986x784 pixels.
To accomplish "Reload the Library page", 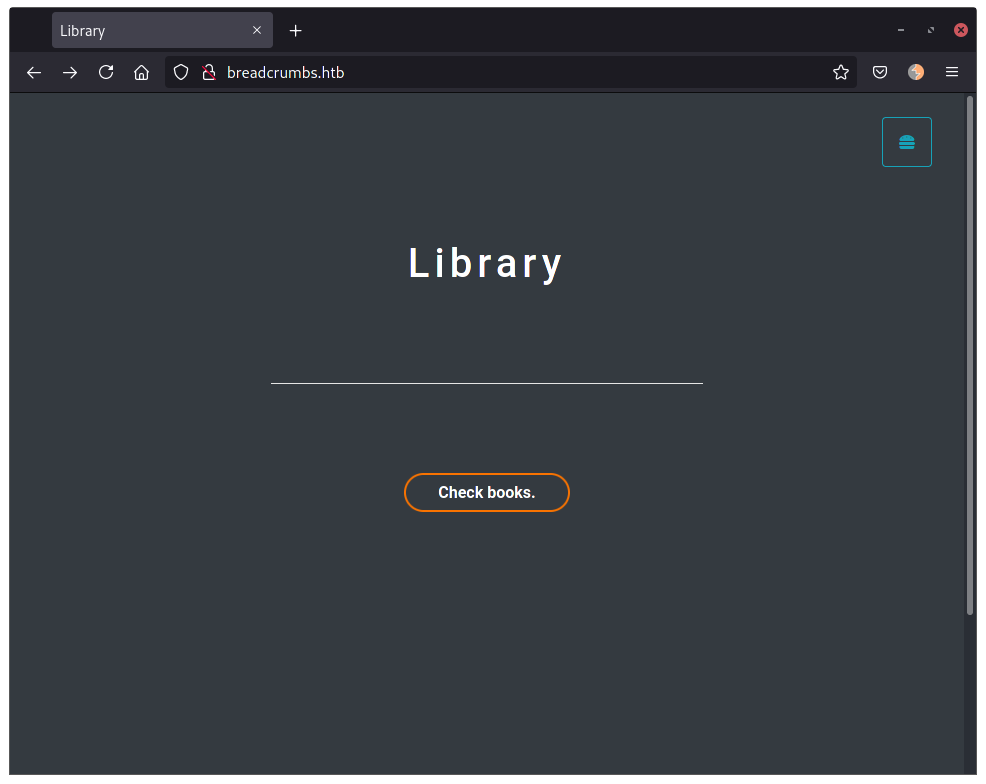I will (x=105, y=72).
